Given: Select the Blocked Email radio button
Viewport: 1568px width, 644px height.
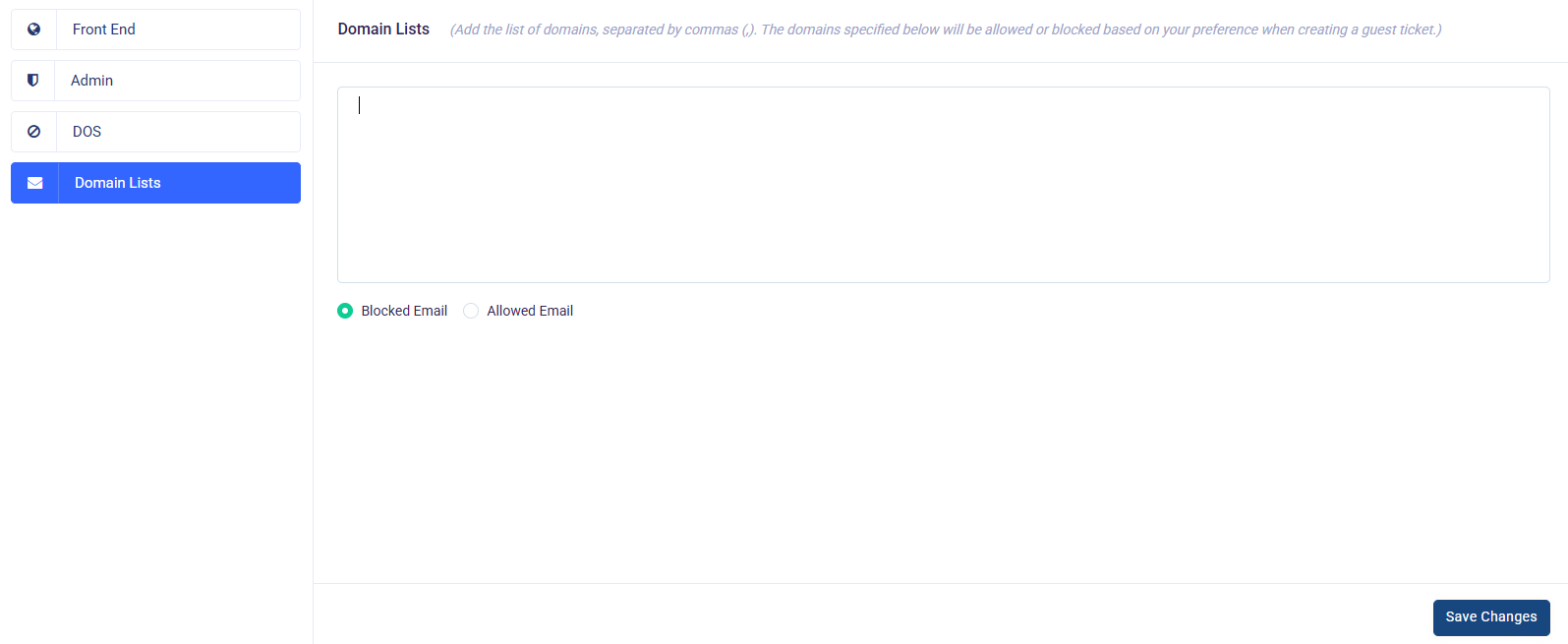Looking at the screenshot, I should (345, 311).
